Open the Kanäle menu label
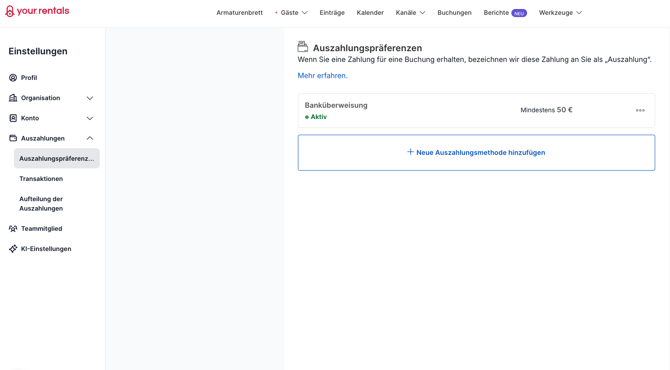 pyautogui.click(x=406, y=13)
